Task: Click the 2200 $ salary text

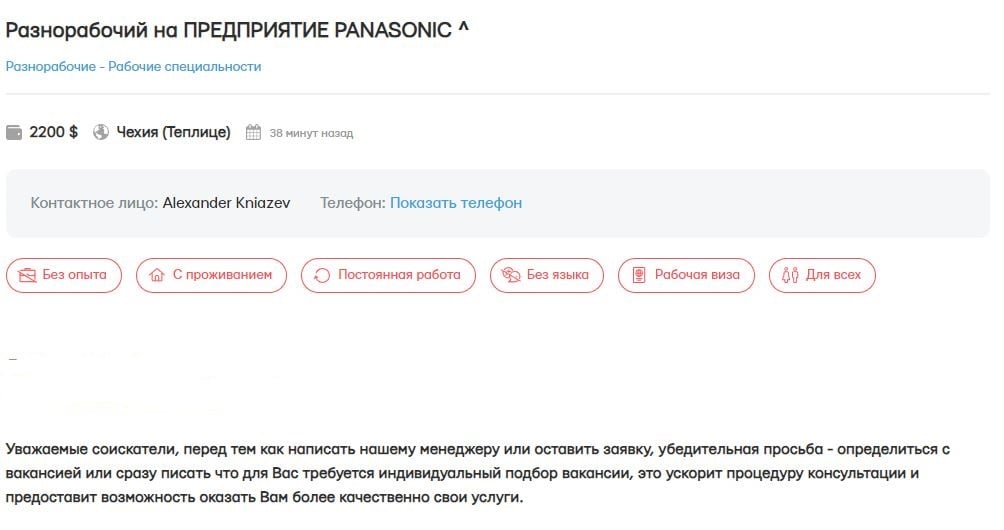Action: tap(54, 132)
